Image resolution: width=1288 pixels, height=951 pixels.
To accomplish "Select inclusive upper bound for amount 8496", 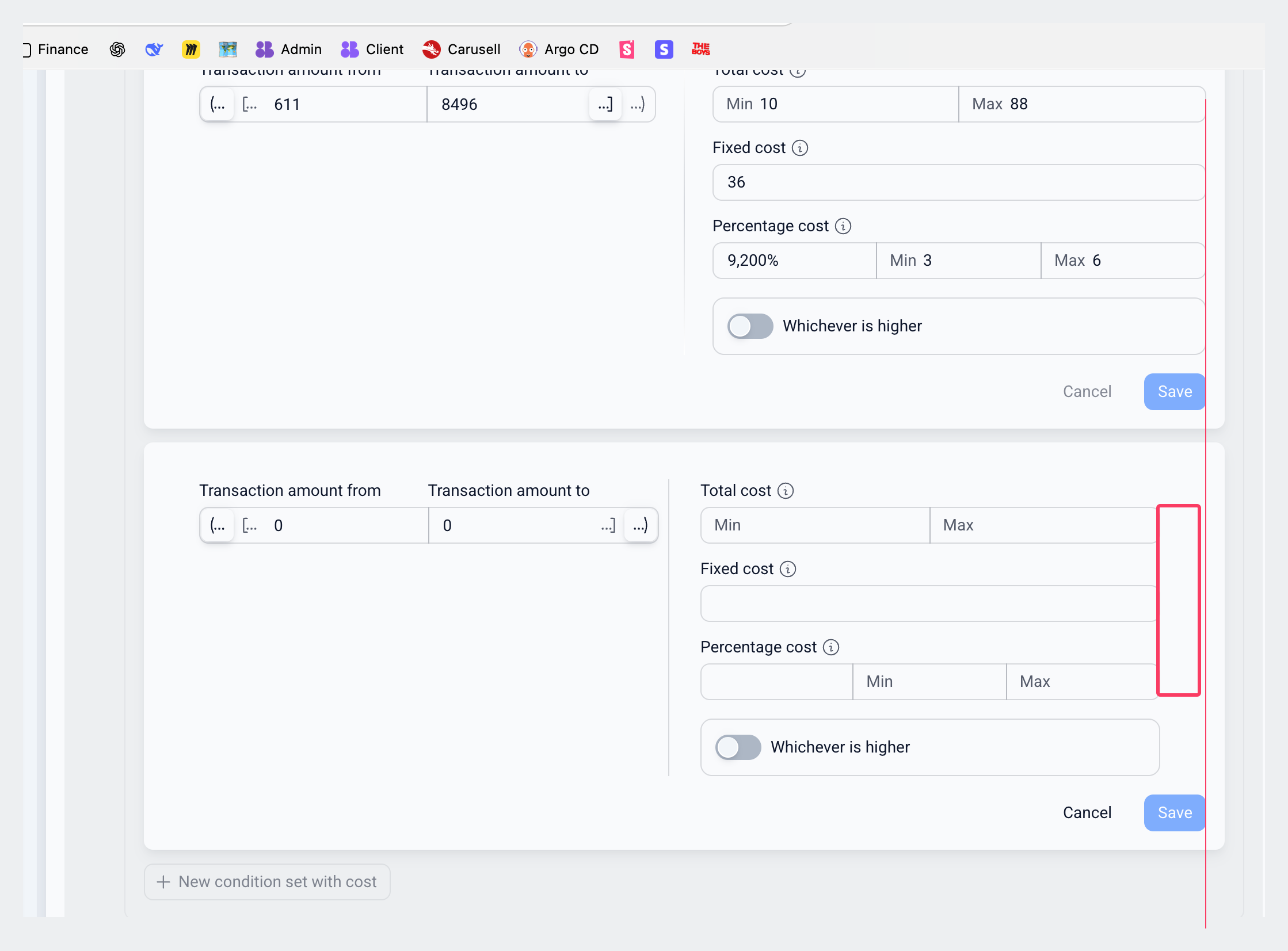I will pos(605,105).
